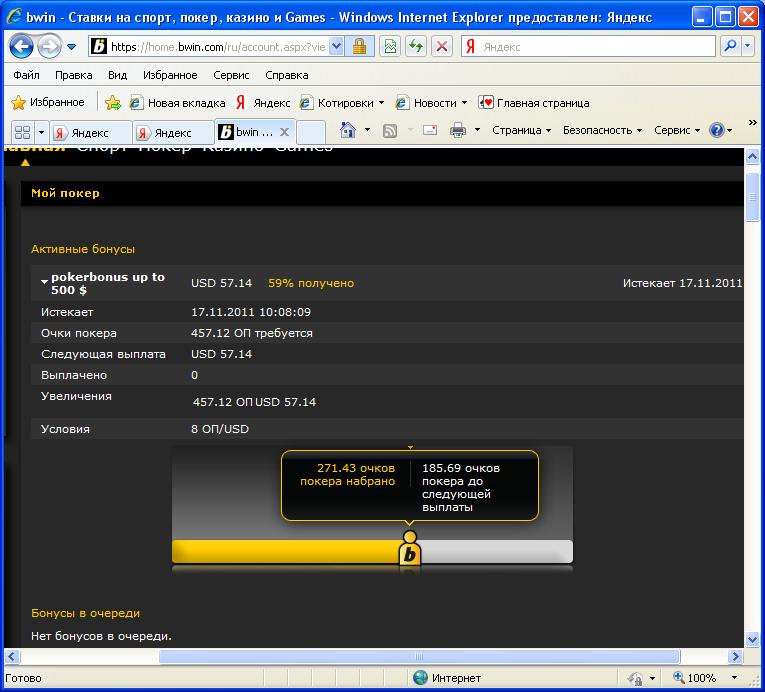Click the vertical scrollbar up arrow
This screenshot has height=692, width=765.
(x=752, y=157)
